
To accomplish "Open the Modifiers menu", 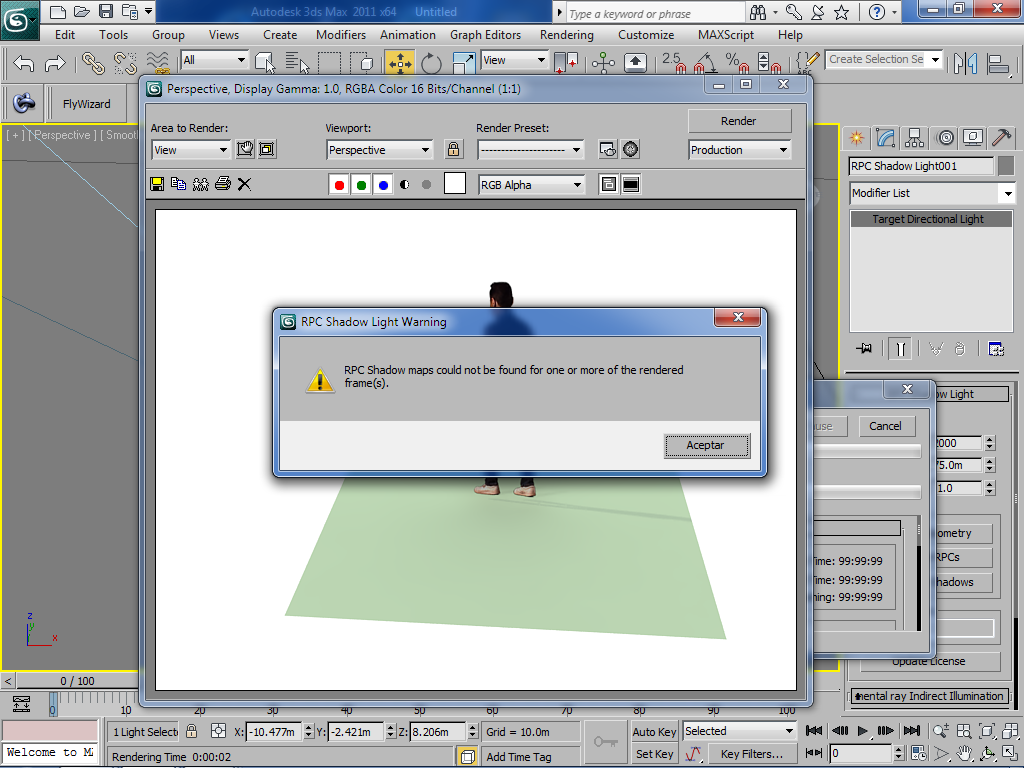I will [341, 35].
